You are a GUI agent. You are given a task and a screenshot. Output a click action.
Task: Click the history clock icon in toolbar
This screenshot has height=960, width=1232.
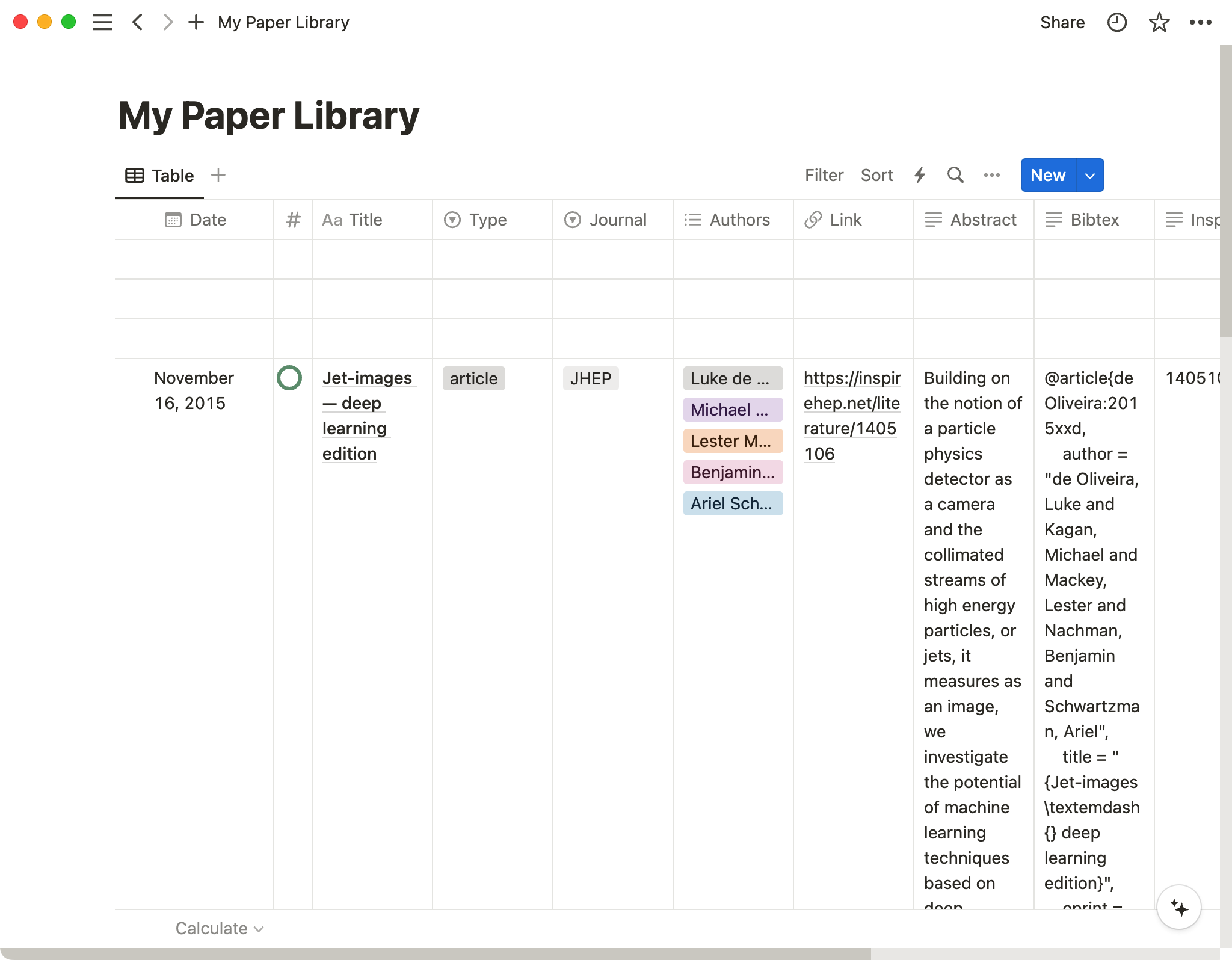(1117, 22)
